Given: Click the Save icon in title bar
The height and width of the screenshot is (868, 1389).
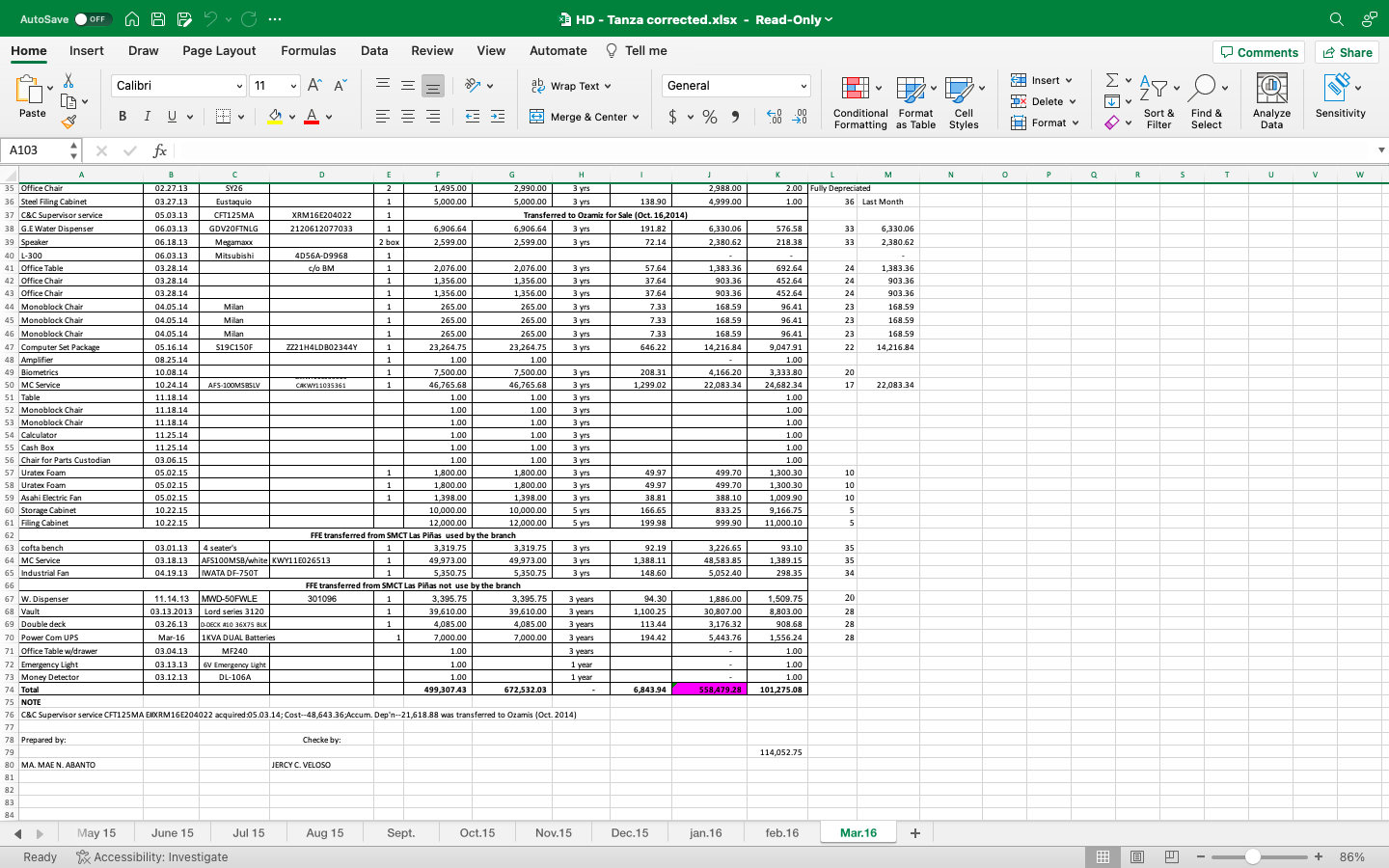Looking at the screenshot, I should [x=158, y=19].
